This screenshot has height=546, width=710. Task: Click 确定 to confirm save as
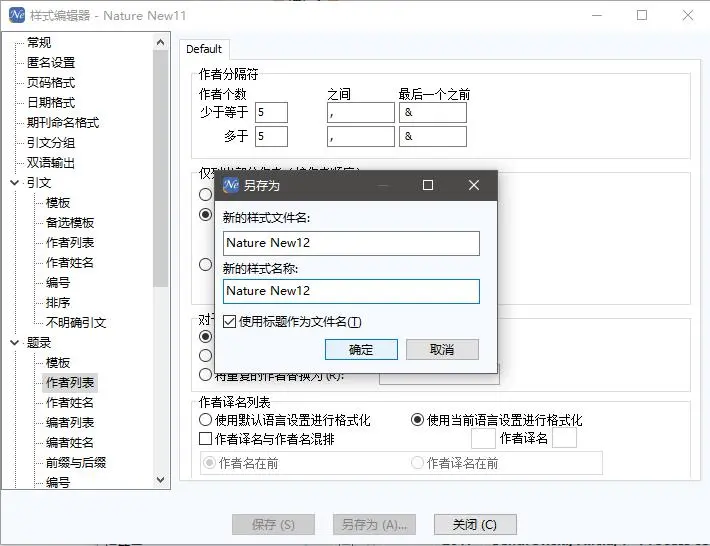tap(361, 350)
